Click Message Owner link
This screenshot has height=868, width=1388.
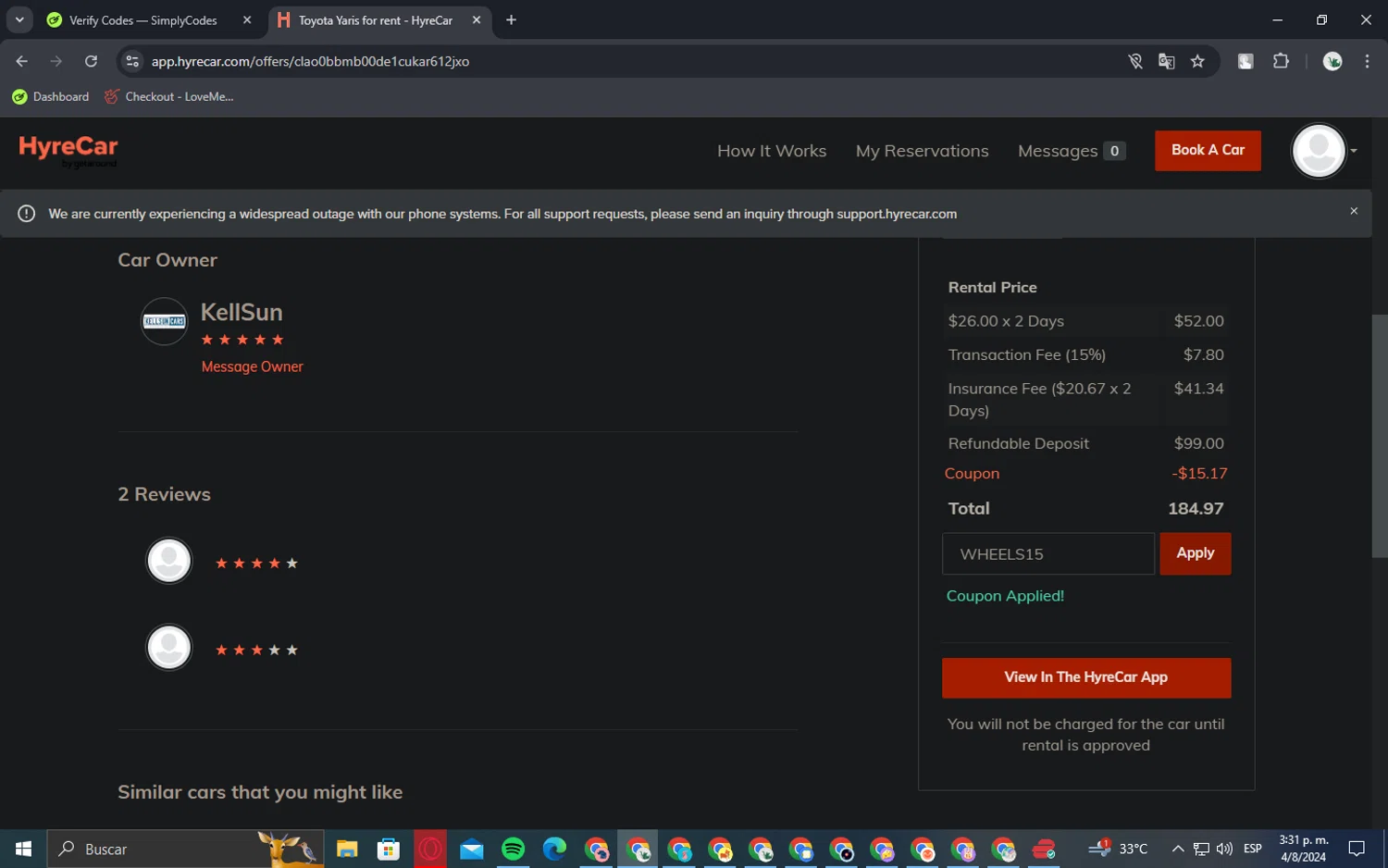(252, 366)
